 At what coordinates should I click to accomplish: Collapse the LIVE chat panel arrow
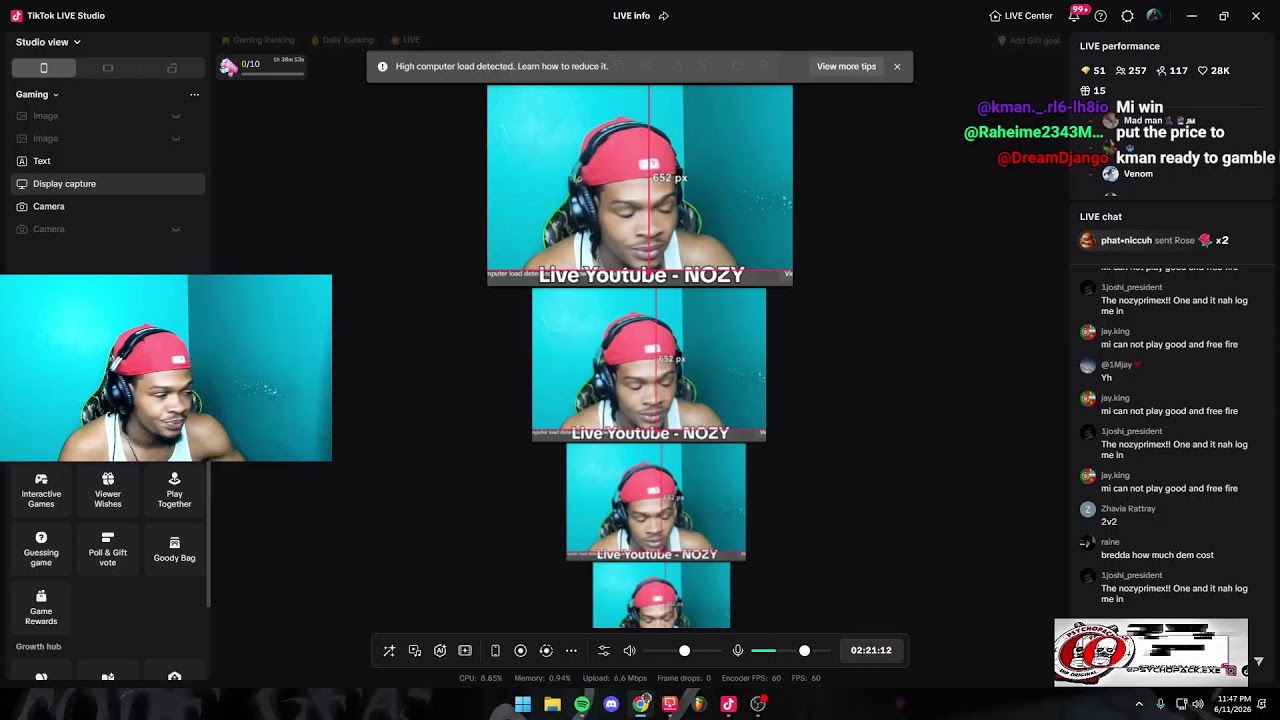pyautogui.click(x=1259, y=661)
